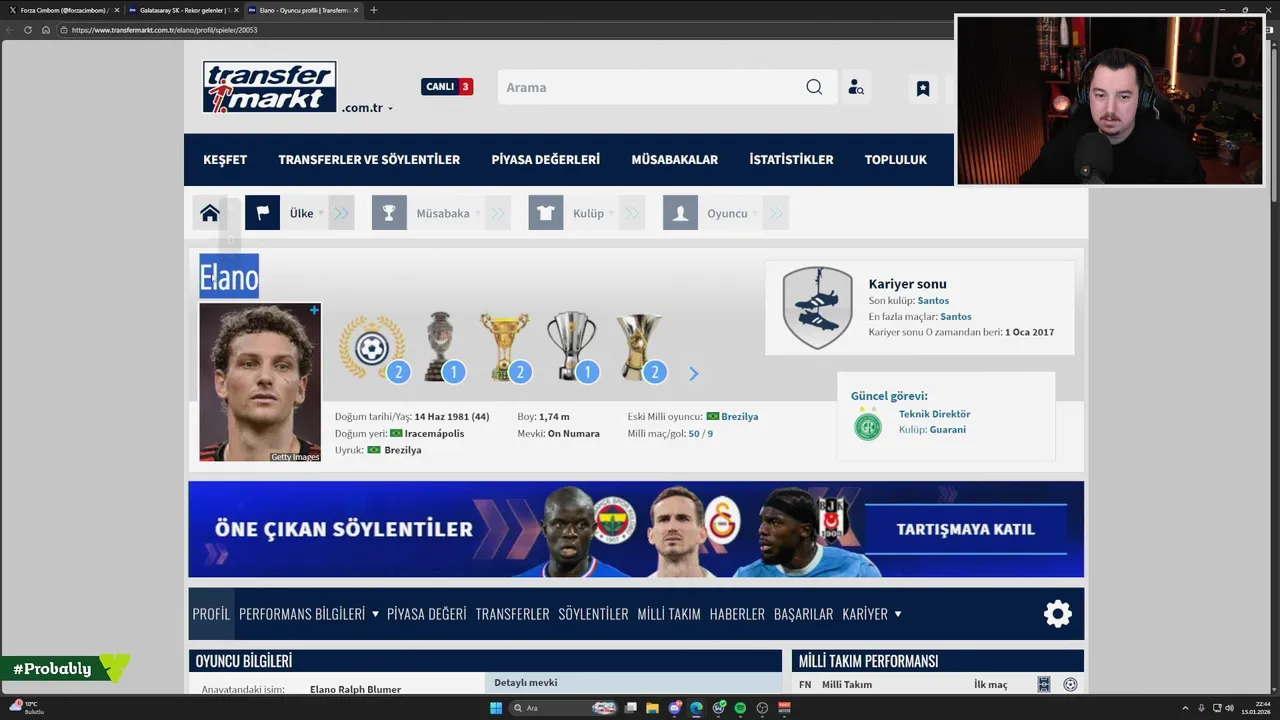Click Elano's profile photo
Viewport: 1280px width, 720px height.
[260, 382]
